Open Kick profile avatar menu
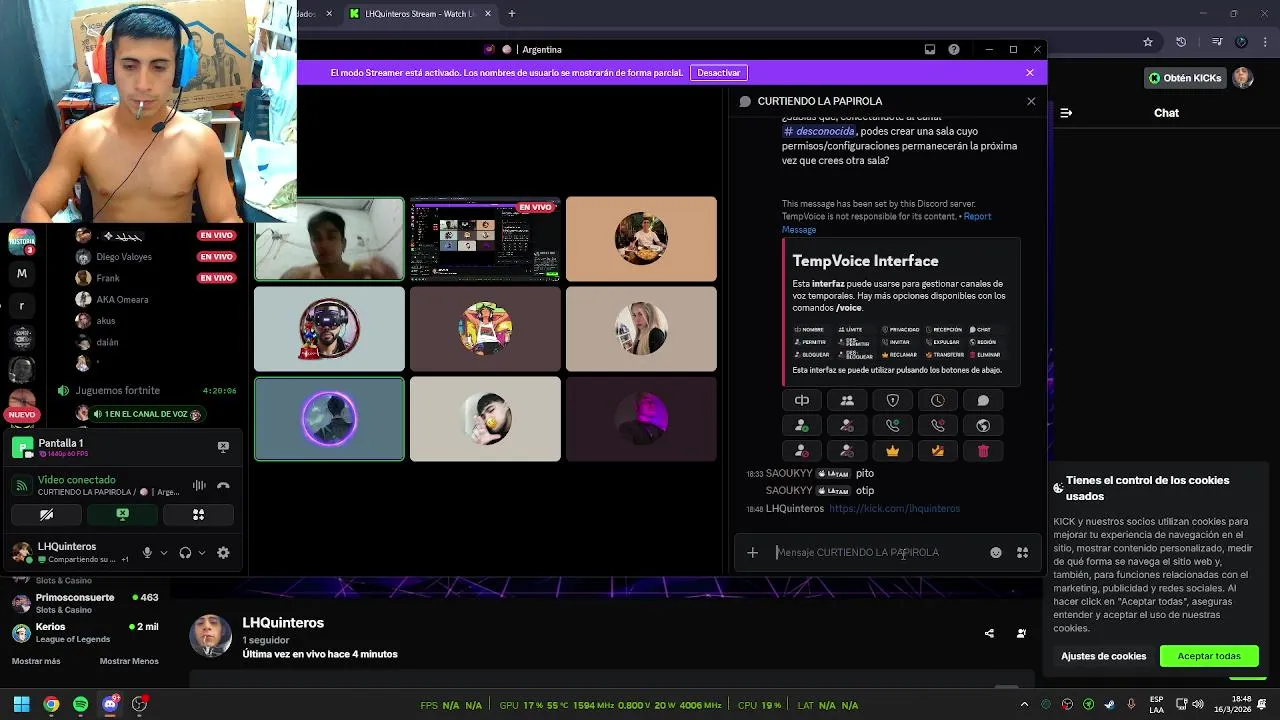The height and width of the screenshot is (720, 1280). pyautogui.click(x=1243, y=78)
